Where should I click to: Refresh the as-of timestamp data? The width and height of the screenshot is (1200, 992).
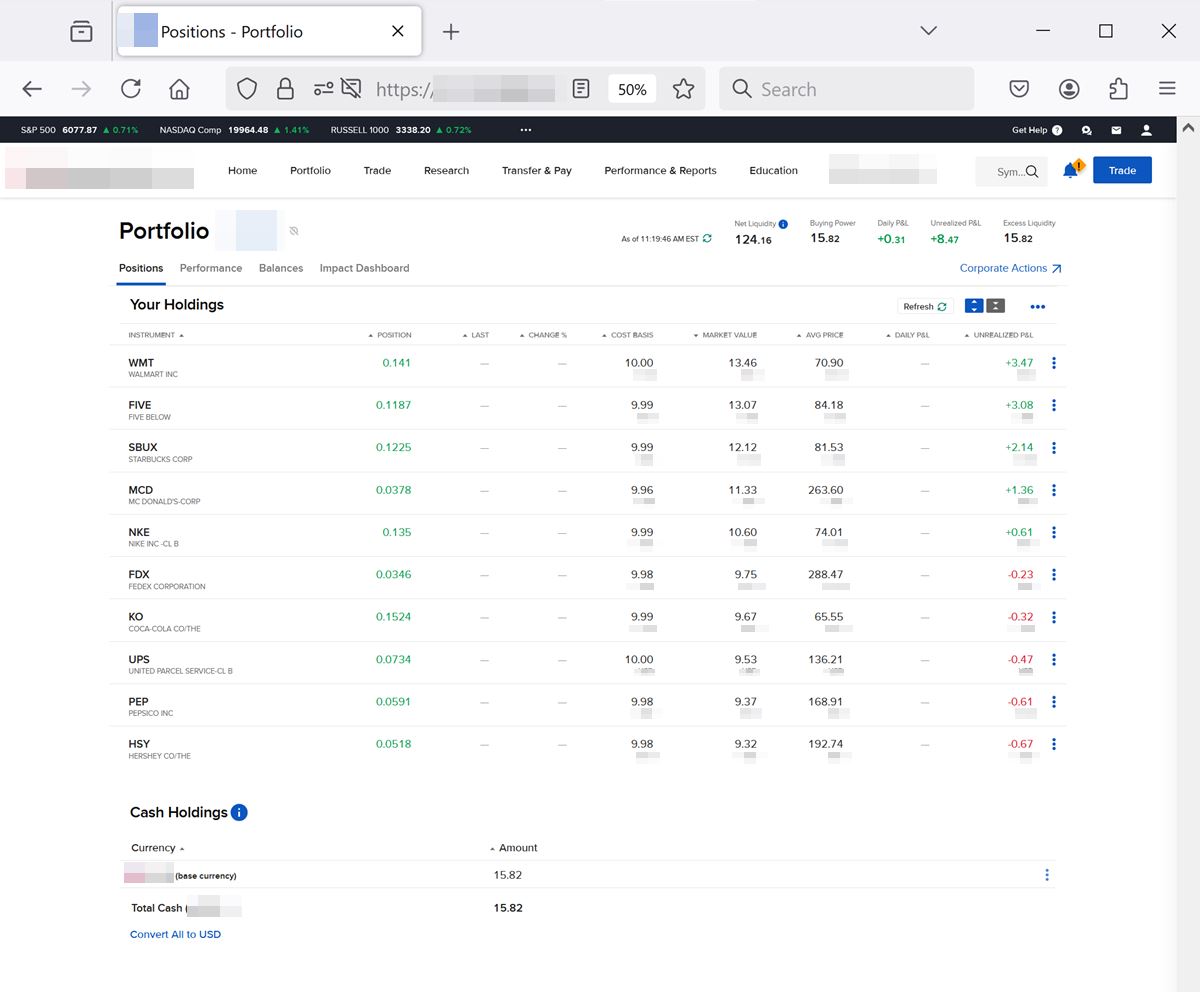point(708,239)
